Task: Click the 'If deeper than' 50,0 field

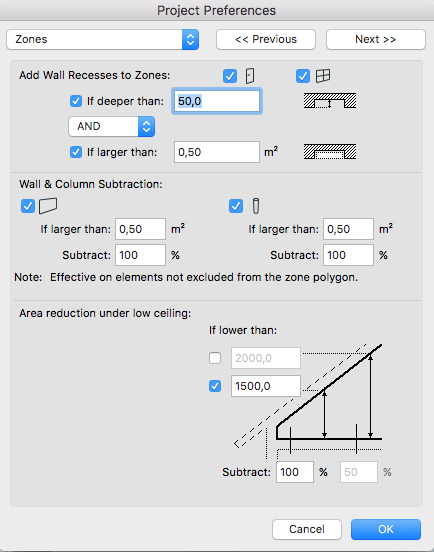Action: click(217, 101)
